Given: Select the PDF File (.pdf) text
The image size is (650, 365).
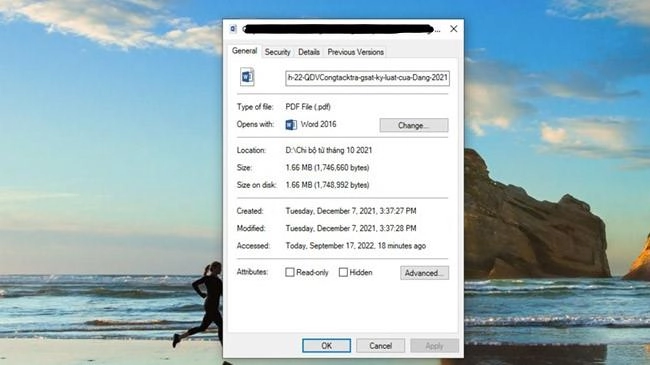Looking at the screenshot, I should click(308, 107).
